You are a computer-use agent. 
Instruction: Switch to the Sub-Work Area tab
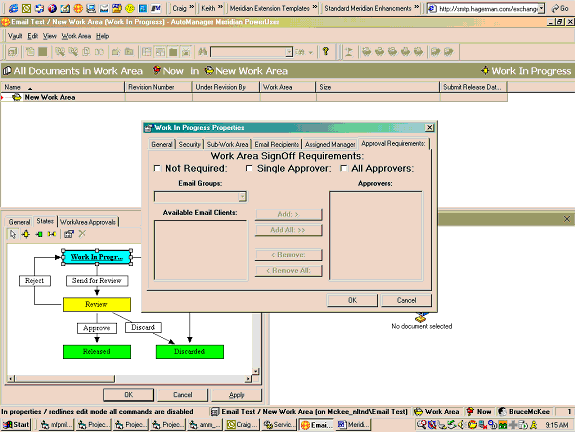tap(227, 144)
